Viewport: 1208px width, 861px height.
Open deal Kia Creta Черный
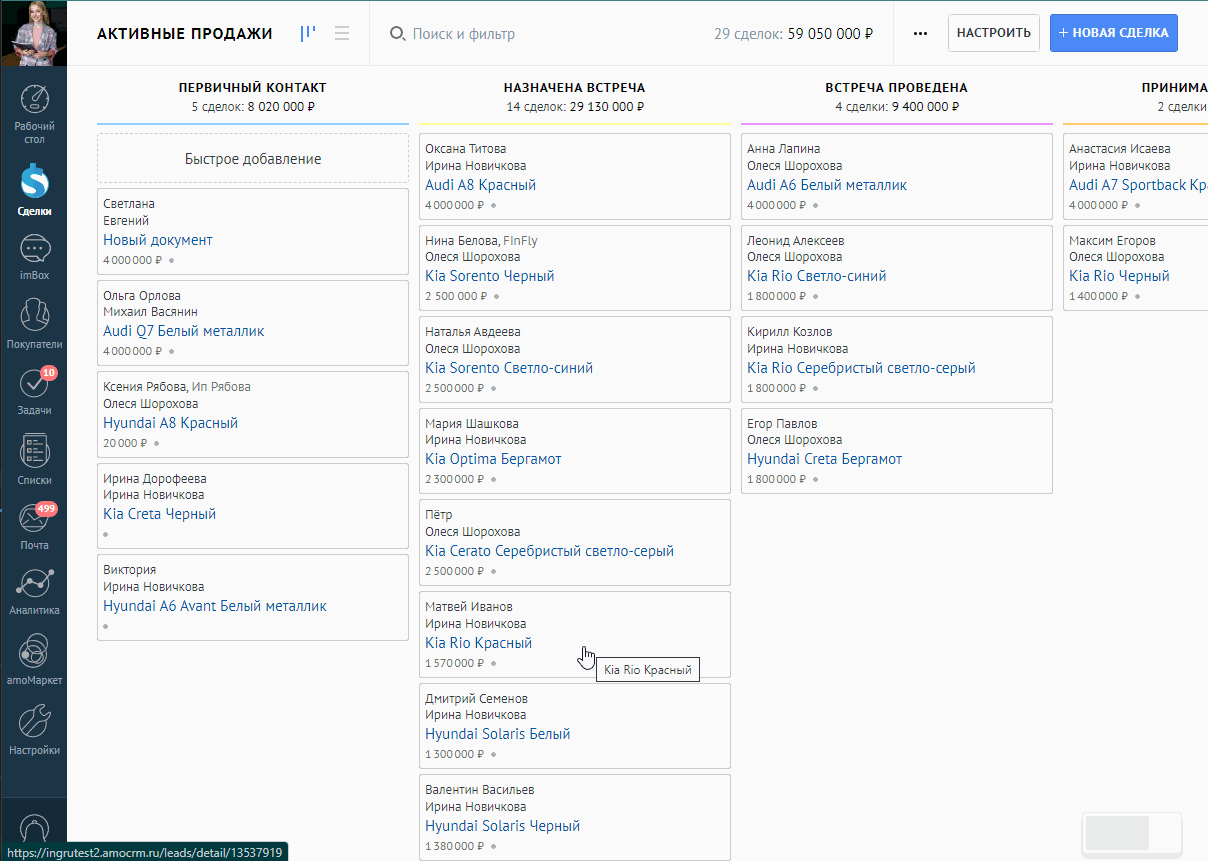(160, 514)
